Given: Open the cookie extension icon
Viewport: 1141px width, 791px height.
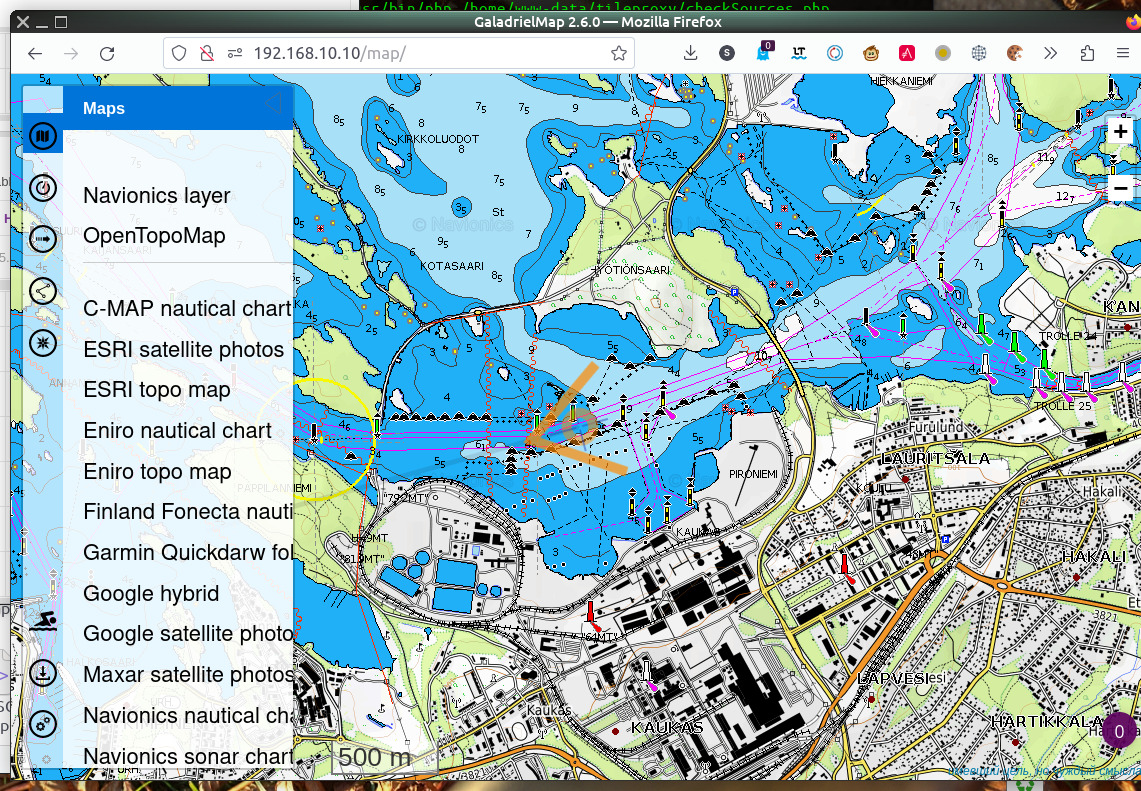Looking at the screenshot, I should click(x=1014, y=53).
